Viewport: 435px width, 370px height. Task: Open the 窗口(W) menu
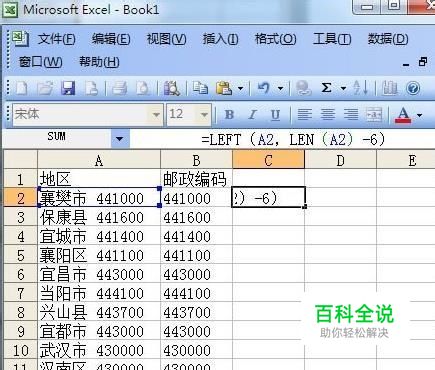[x=40, y=62]
